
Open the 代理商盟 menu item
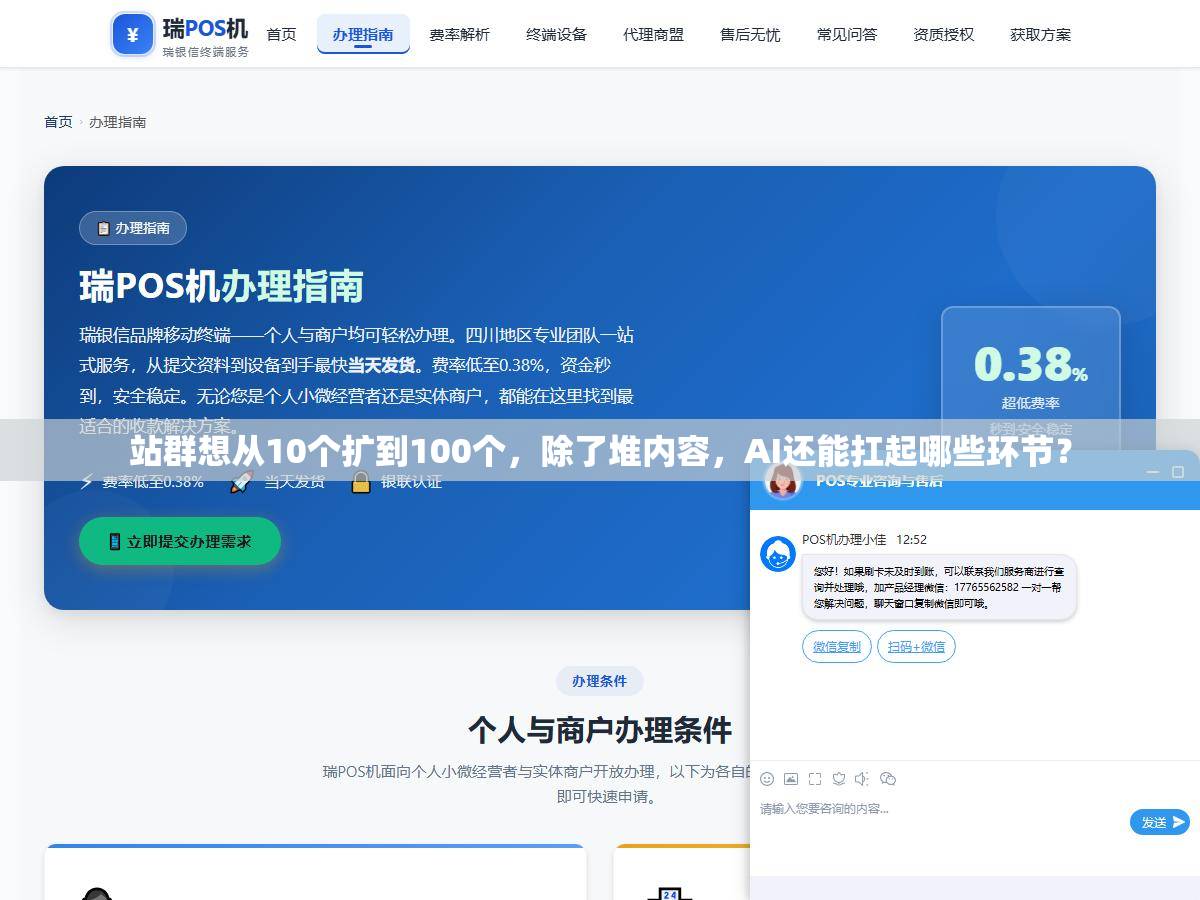tap(653, 34)
